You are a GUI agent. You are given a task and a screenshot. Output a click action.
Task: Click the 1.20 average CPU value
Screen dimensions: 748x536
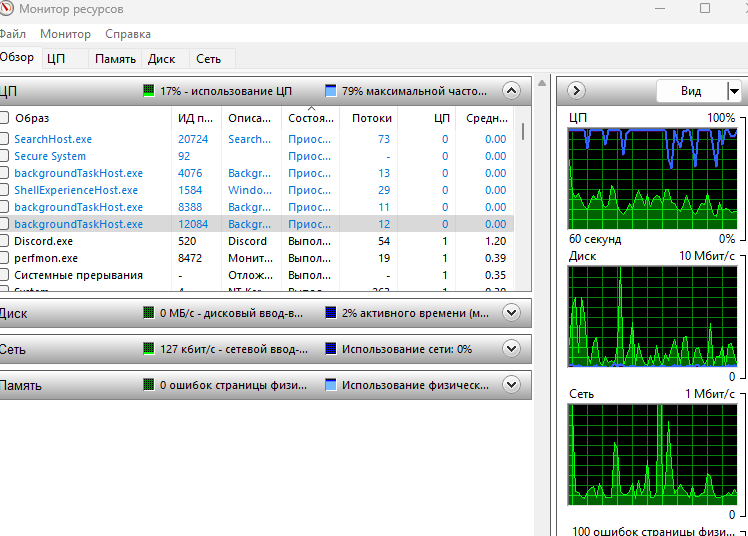[x=496, y=241]
